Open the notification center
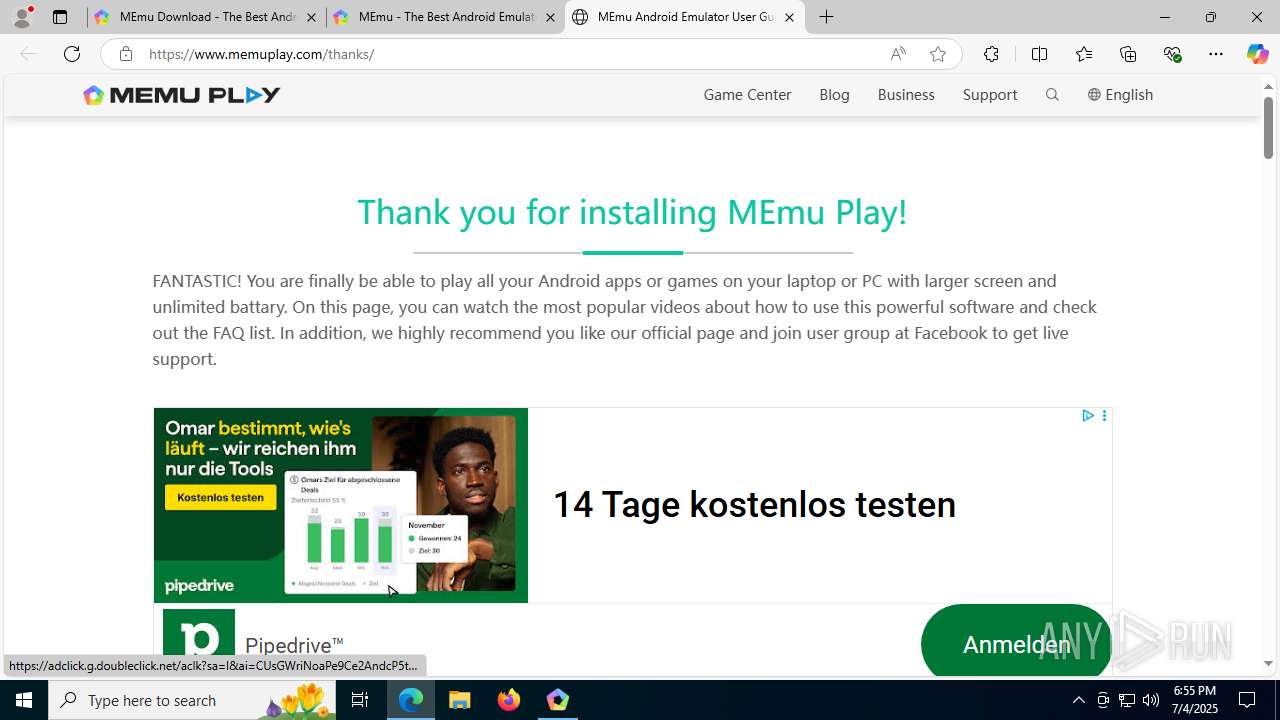Viewport: 1280px width, 720px height. [1247, 700]
